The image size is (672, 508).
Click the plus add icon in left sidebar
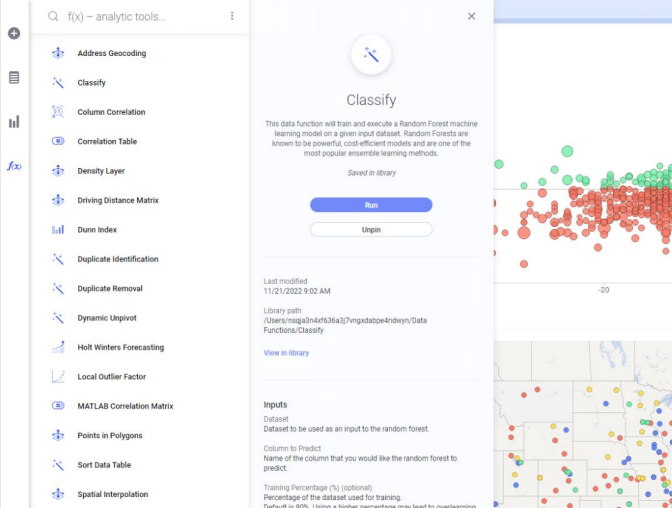[x=14, y=33]
